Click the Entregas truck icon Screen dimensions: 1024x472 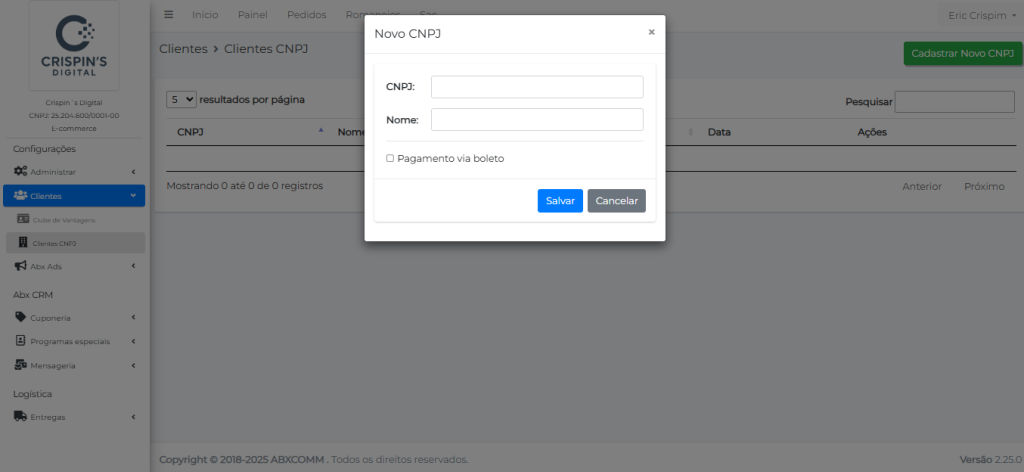click(20, 416)
